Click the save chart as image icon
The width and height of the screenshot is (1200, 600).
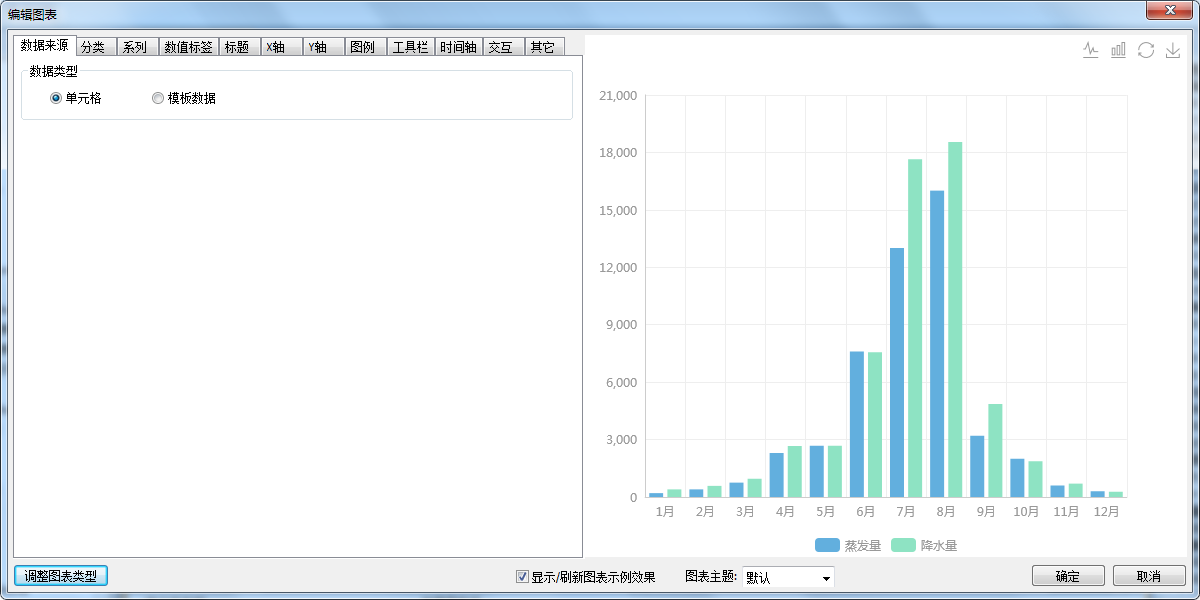[x=1173, y=50]
